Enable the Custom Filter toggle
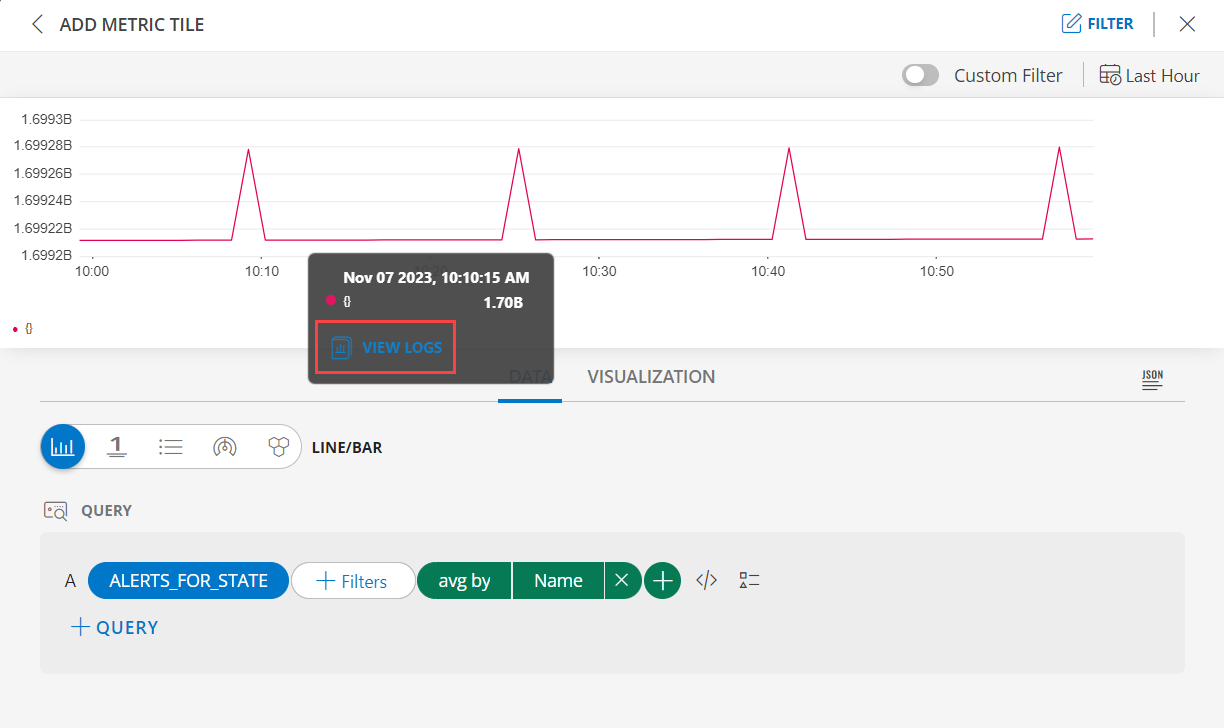The width and height of the screenshot is (1224, 728). (x=920, y=75)
